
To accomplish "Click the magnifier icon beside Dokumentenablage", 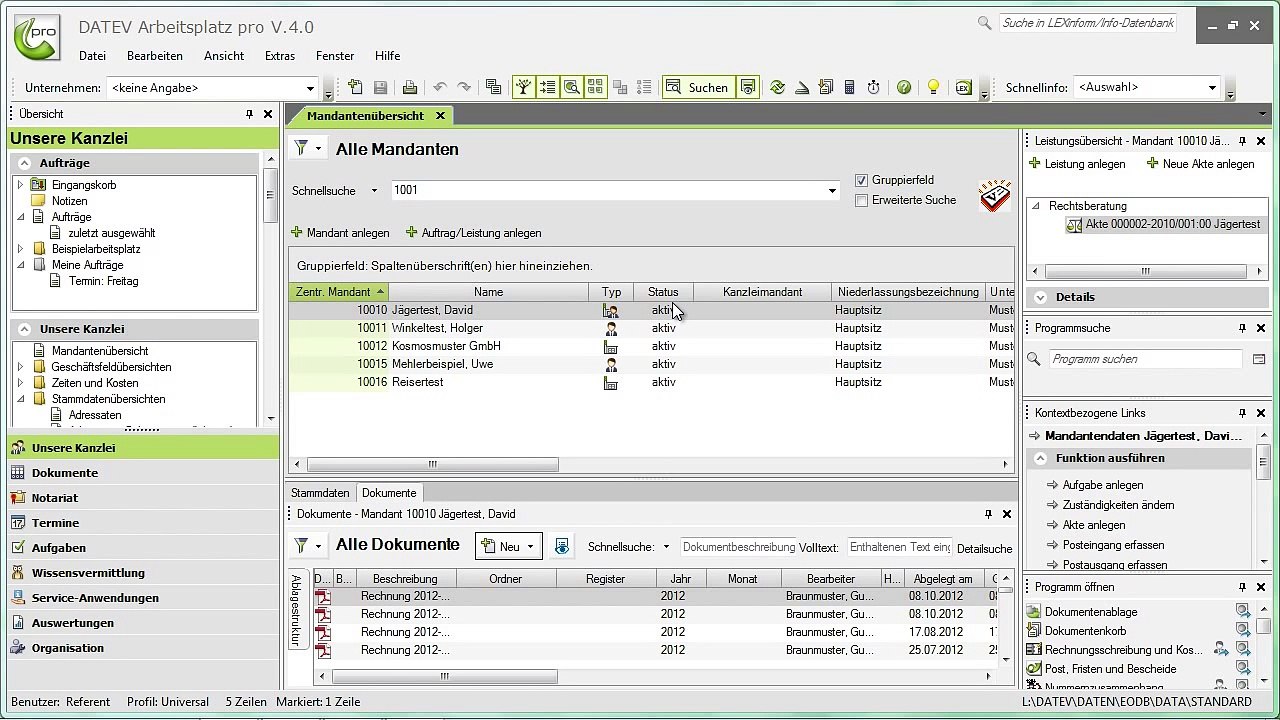I will pyautogui.click(x=1242, y=612).
